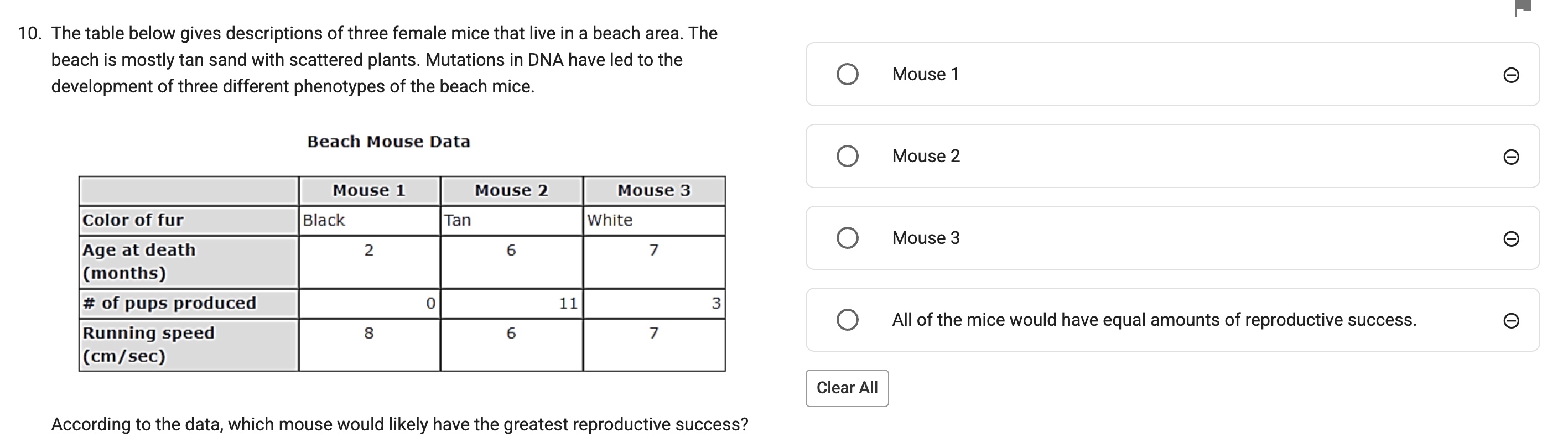Click the 'Beach Mouse Data' table title
The image size is (1568, 437).
pyautogui.click(x=388, y=142)
